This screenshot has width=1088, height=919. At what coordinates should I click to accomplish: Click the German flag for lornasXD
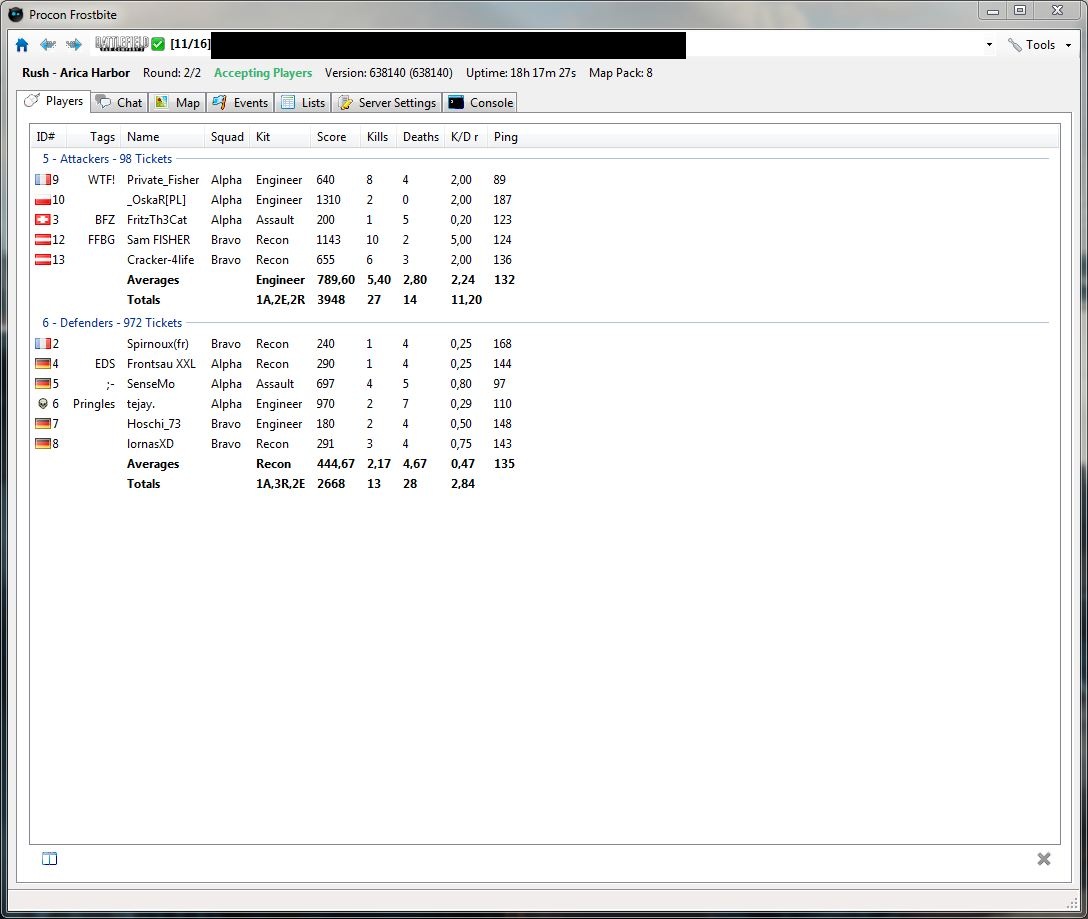pyautogui.click(x=43, y=444)
